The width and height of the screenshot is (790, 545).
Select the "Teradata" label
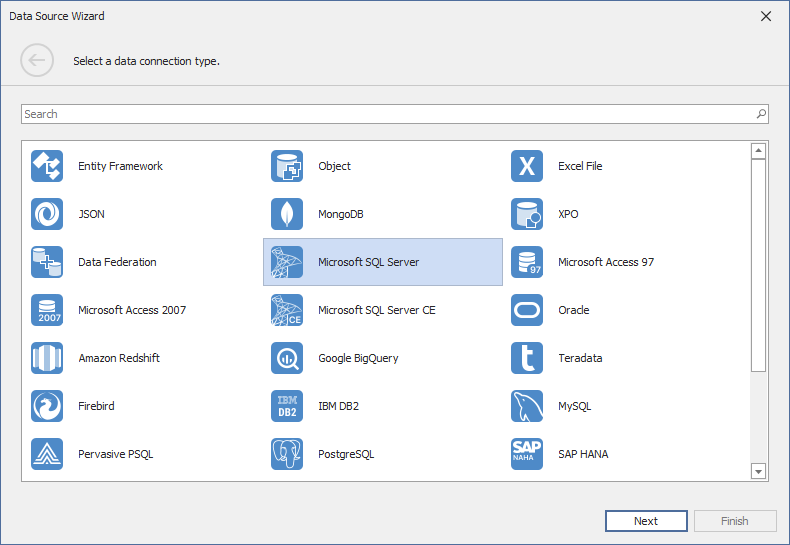click(580, 358)
